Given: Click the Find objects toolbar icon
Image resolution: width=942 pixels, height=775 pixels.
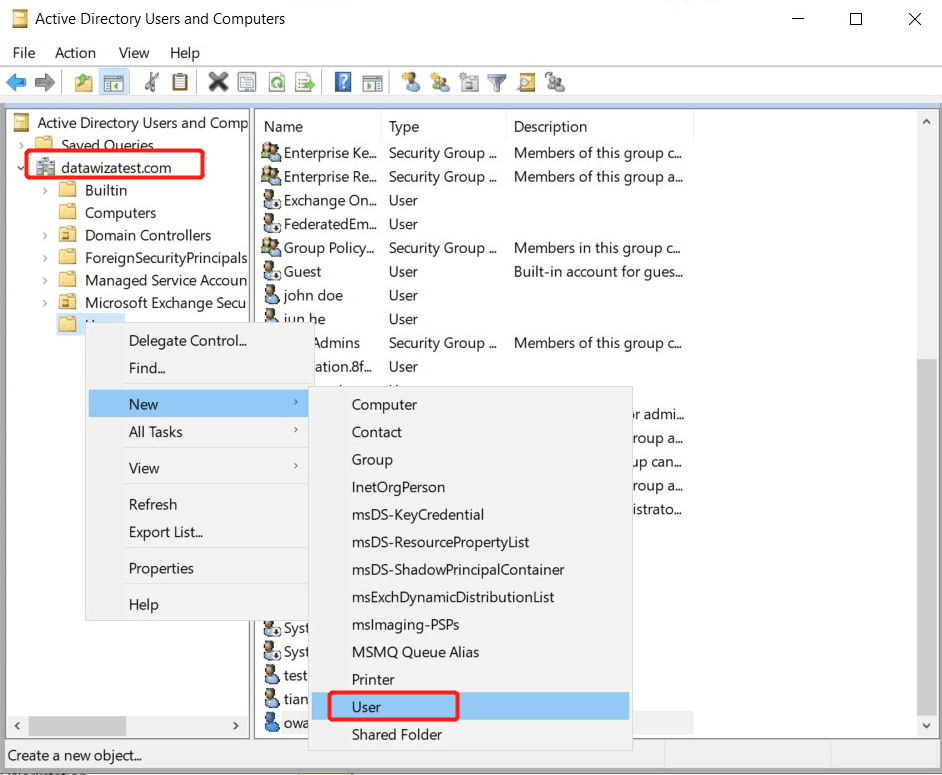Looking at the screenshot, I should coord(526,82).
